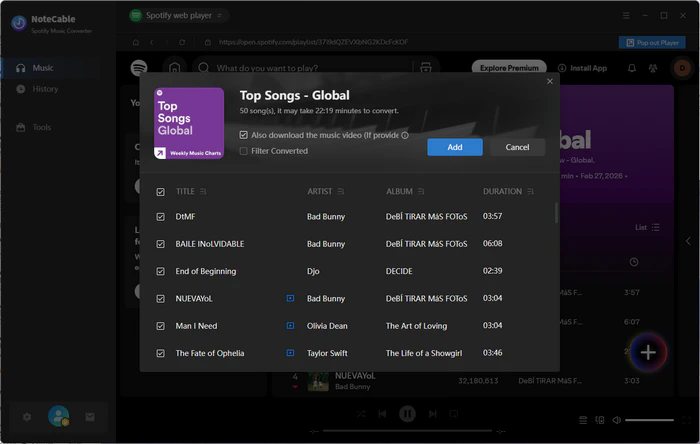Adjust the volume slider
The width and height of the screenshot is (700, 444).
pos(649,420)
